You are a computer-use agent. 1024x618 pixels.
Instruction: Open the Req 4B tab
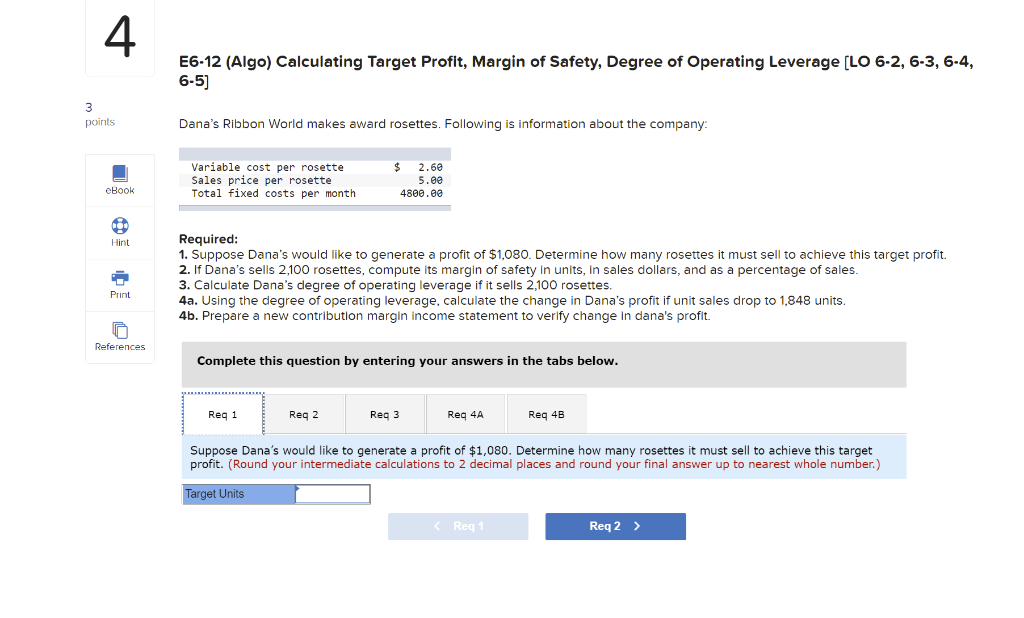point(547,413)
